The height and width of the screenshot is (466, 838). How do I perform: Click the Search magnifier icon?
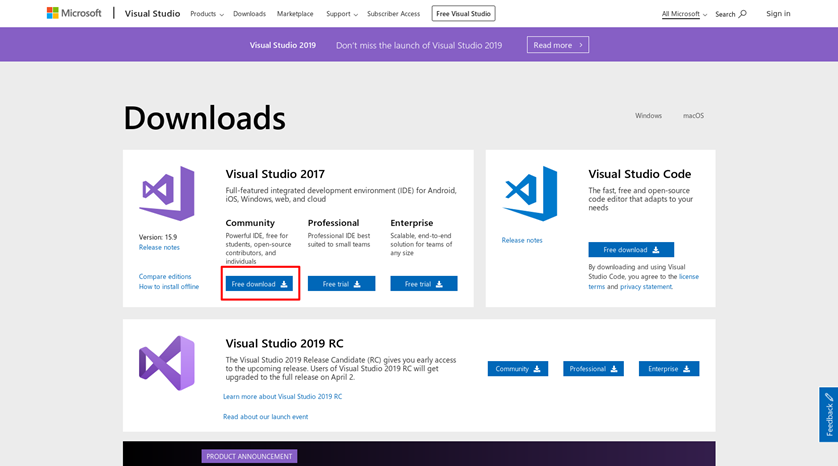pyautogui.click(x=743, y=14)
